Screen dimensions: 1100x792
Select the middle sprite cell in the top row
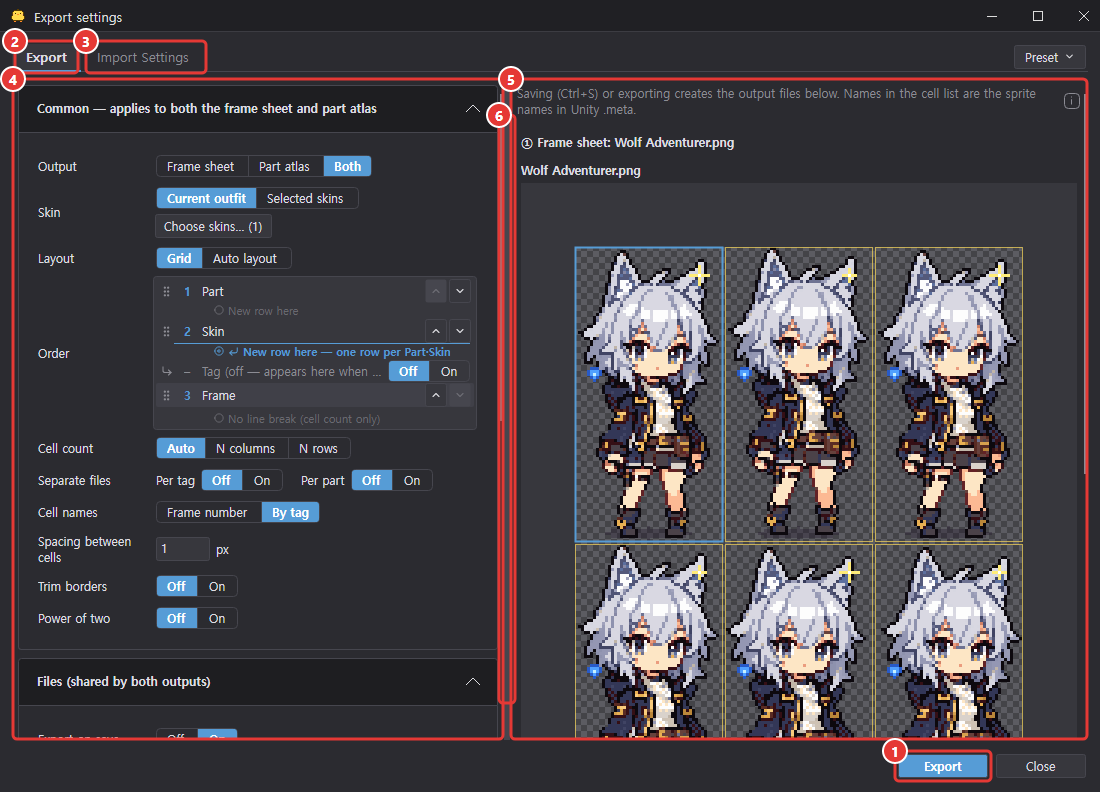[799, 394]
